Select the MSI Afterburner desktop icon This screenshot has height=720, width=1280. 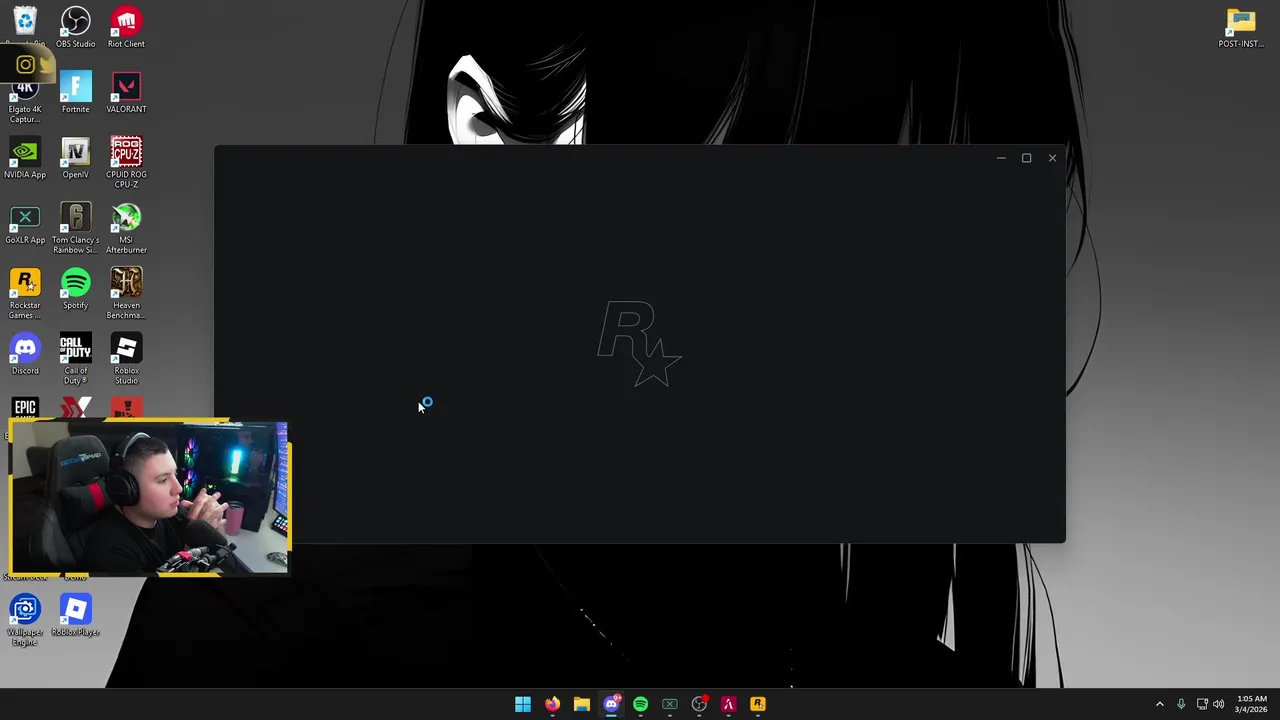(126, 228)
